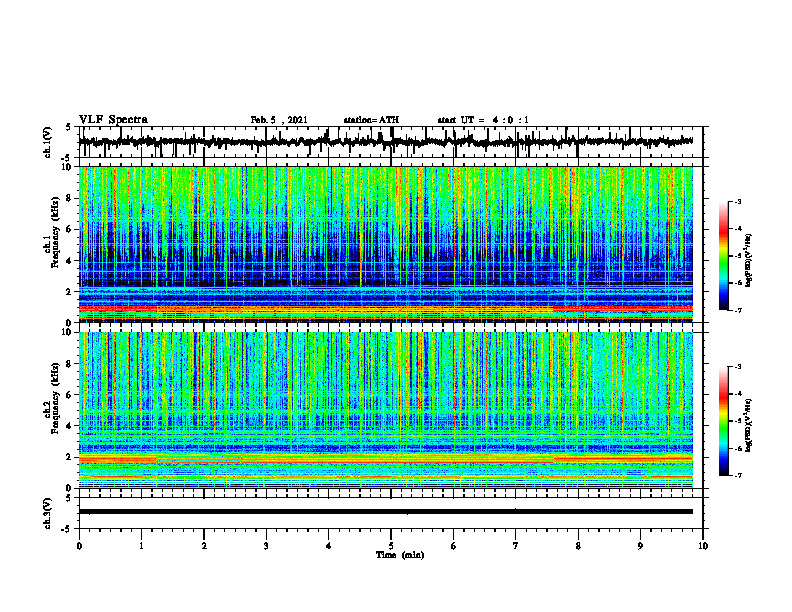This screenshot has width=792, height=612.
Task: Select the date text Feb. 5, 2021
Action: (279, 120)
